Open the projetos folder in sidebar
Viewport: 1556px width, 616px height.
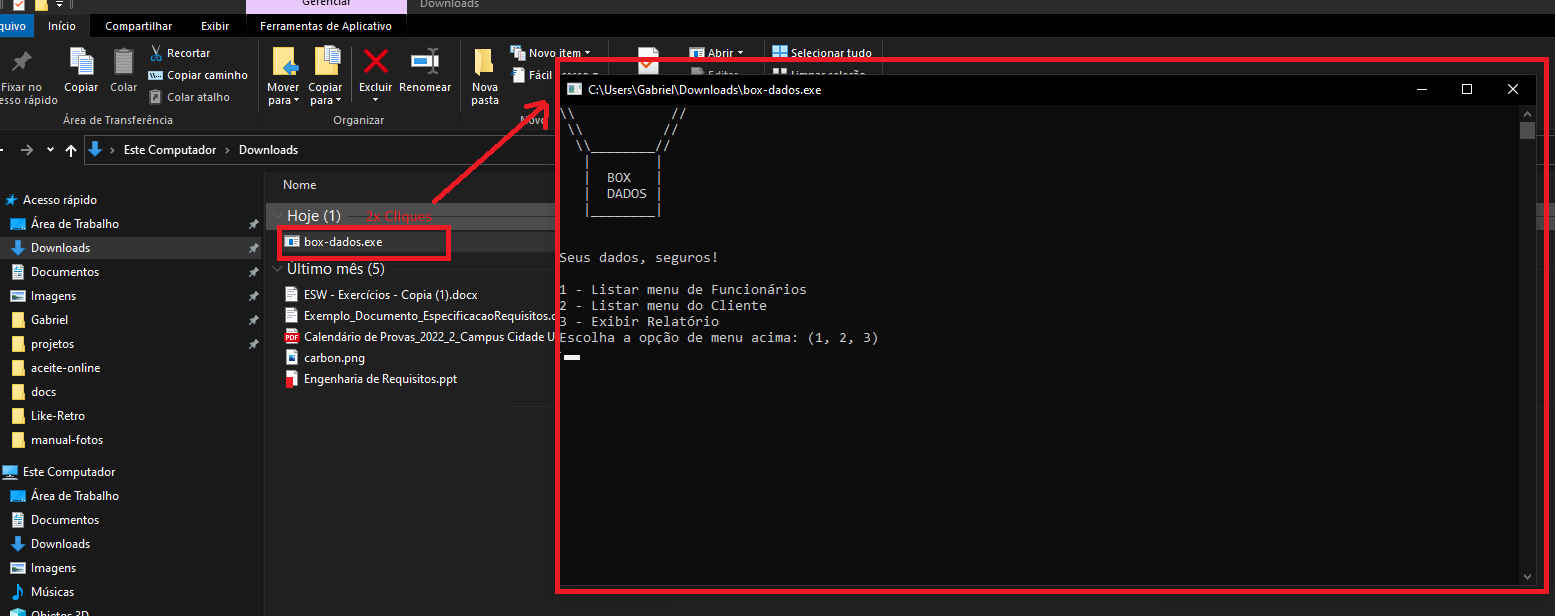tap(43, 344)
